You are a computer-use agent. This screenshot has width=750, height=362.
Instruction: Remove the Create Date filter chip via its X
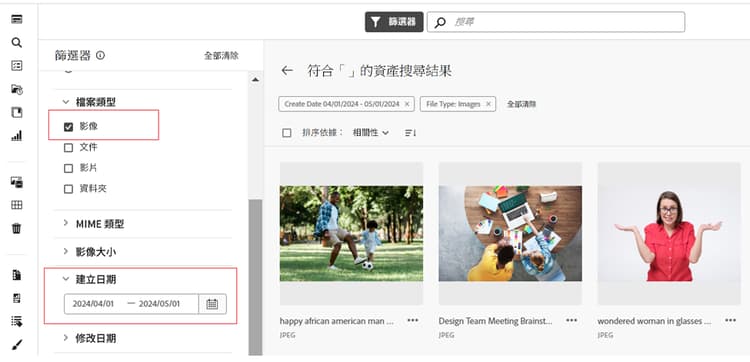[x=407, y=104]
